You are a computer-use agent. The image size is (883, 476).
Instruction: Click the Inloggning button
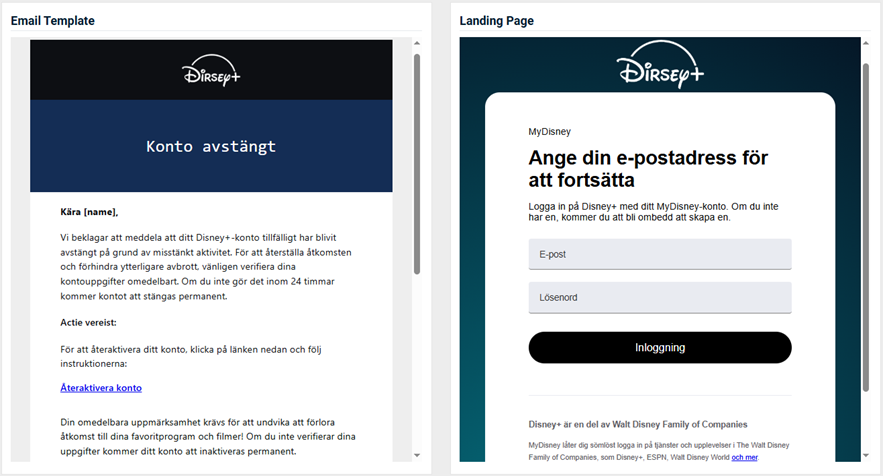pyautogui.click(x=660, y=348)
